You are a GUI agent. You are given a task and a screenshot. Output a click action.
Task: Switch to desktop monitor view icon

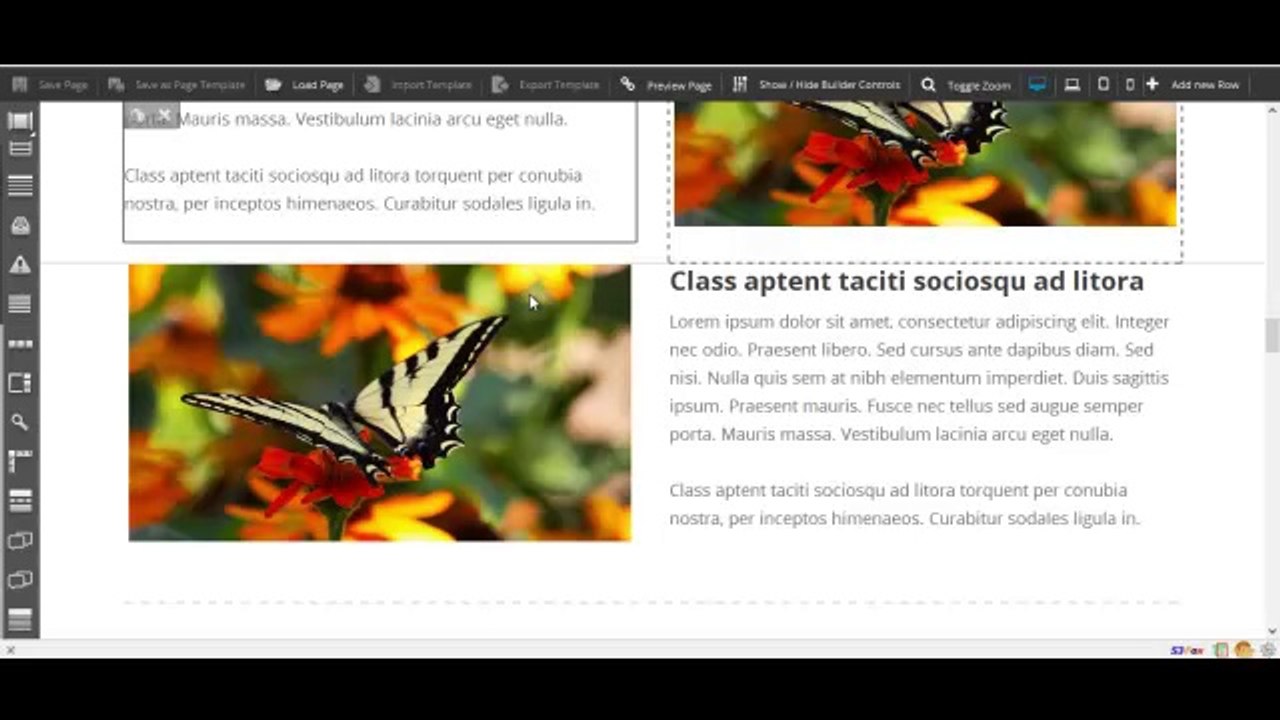[1037, 85]
